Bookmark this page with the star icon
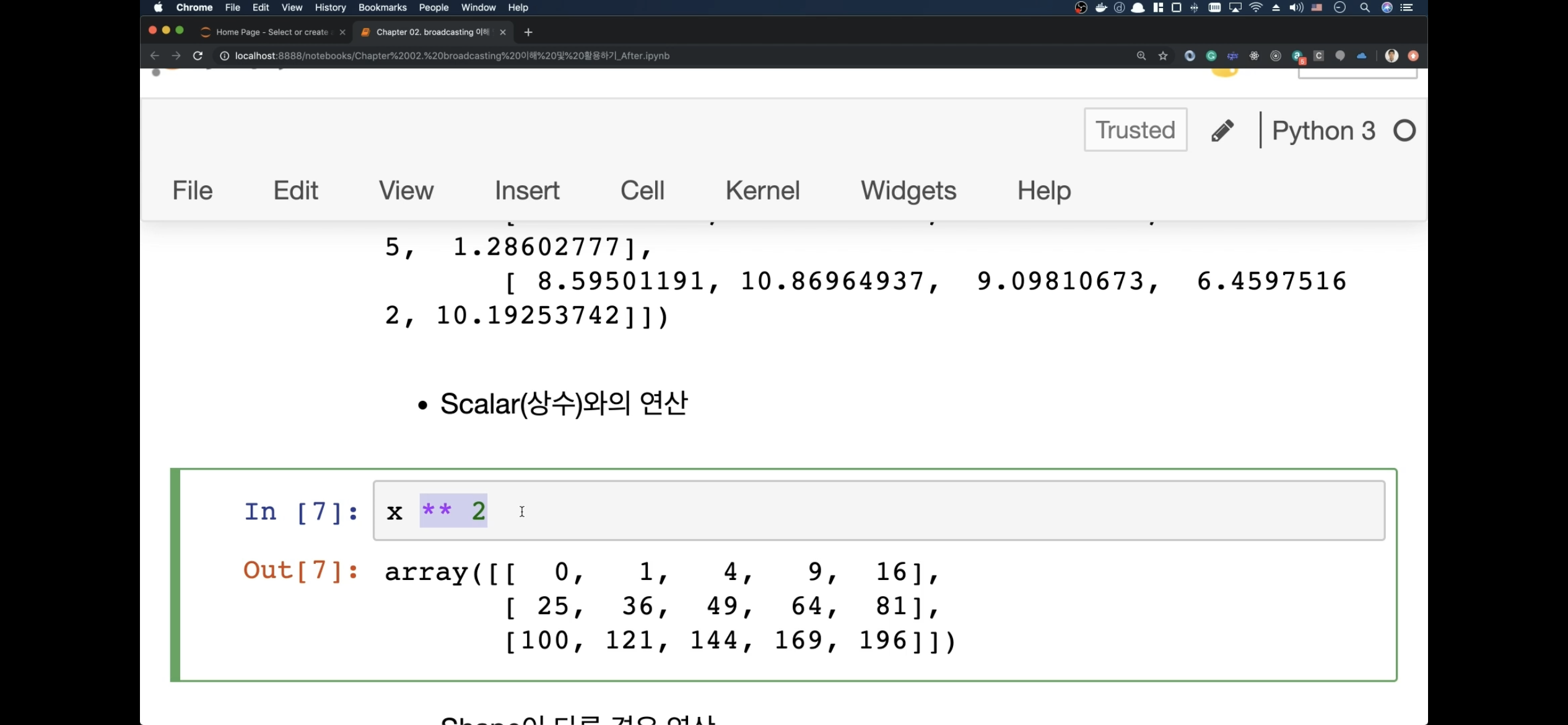Image resolution: width=1568 pixels, height=725 pixels. 1163,56
